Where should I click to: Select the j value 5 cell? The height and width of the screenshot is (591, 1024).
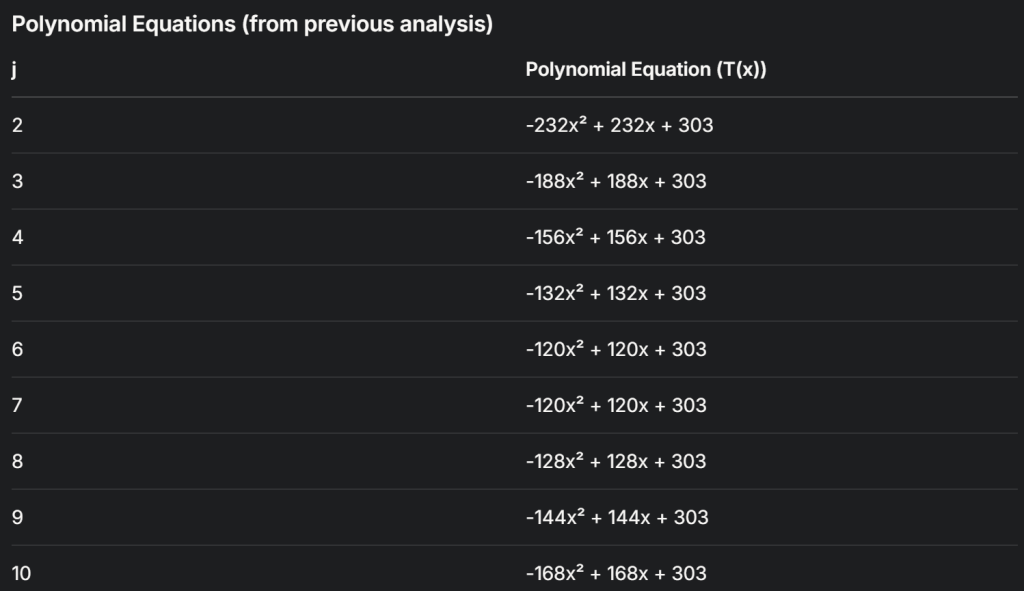click(18, 293)
